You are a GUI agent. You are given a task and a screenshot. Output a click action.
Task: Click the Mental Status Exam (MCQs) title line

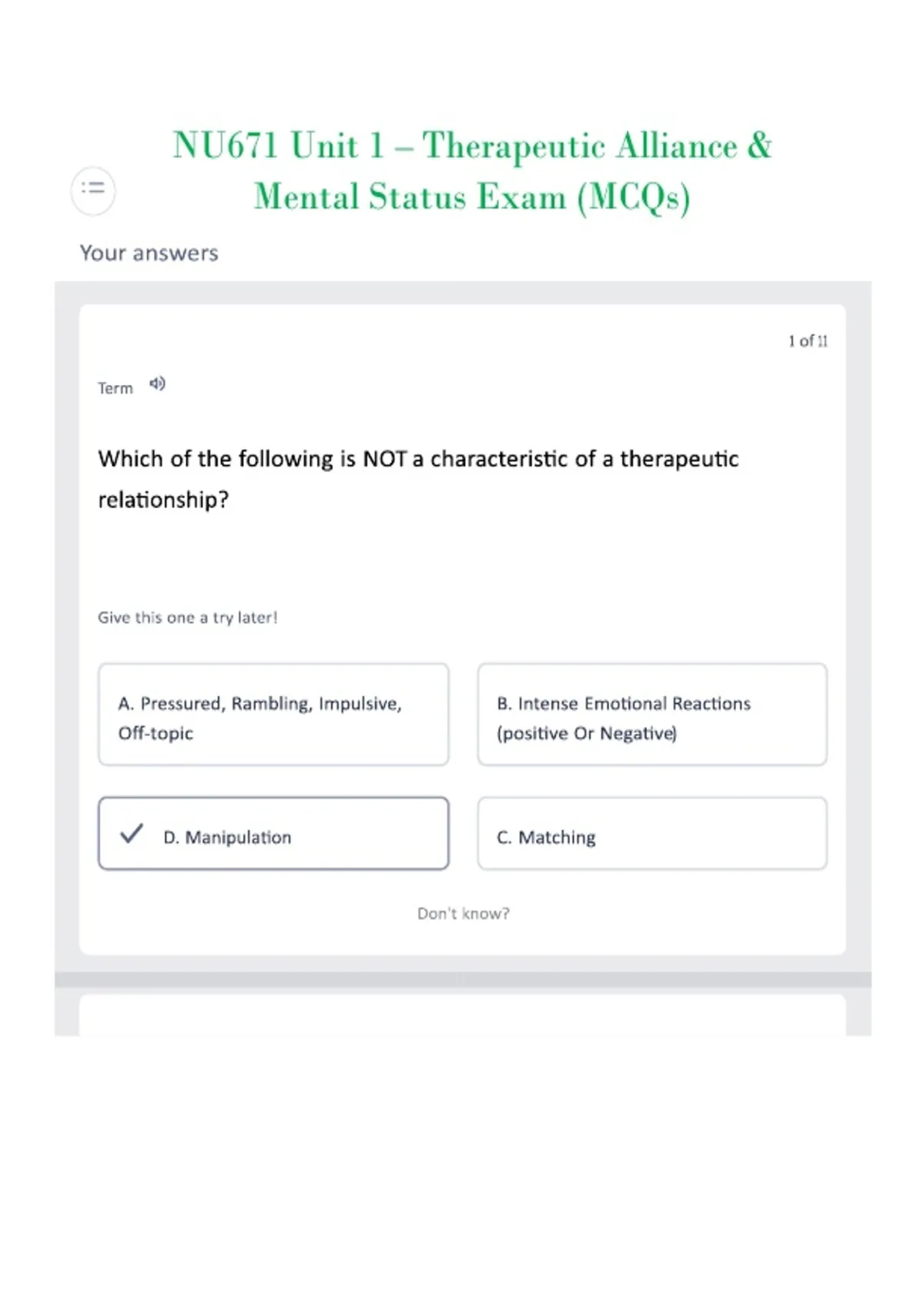pyautogui.click(x=472, y=197)
